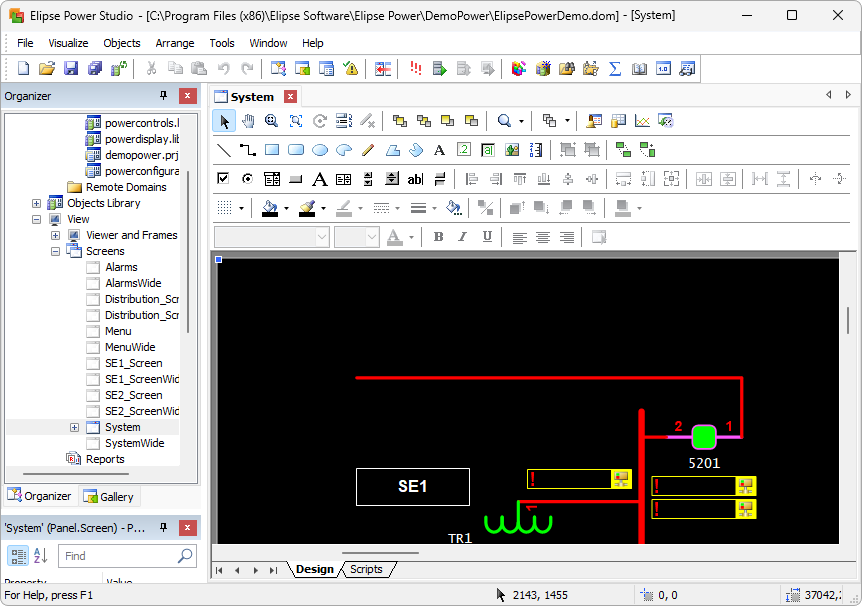The width and height of the screenshot is (862, 606).
Task: Expand the System tree node
Action: (74, 427)
